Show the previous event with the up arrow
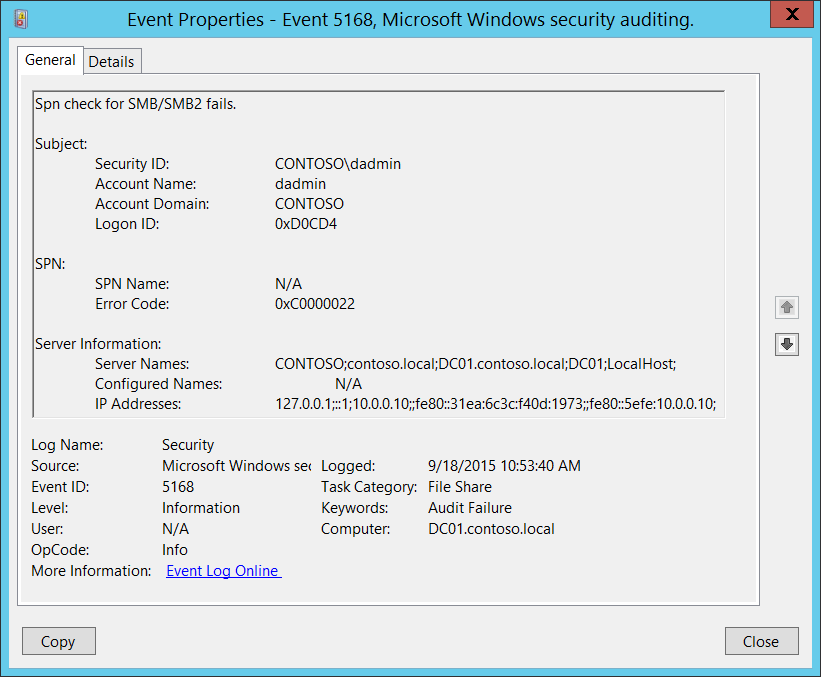 click(x=786, y=308)
